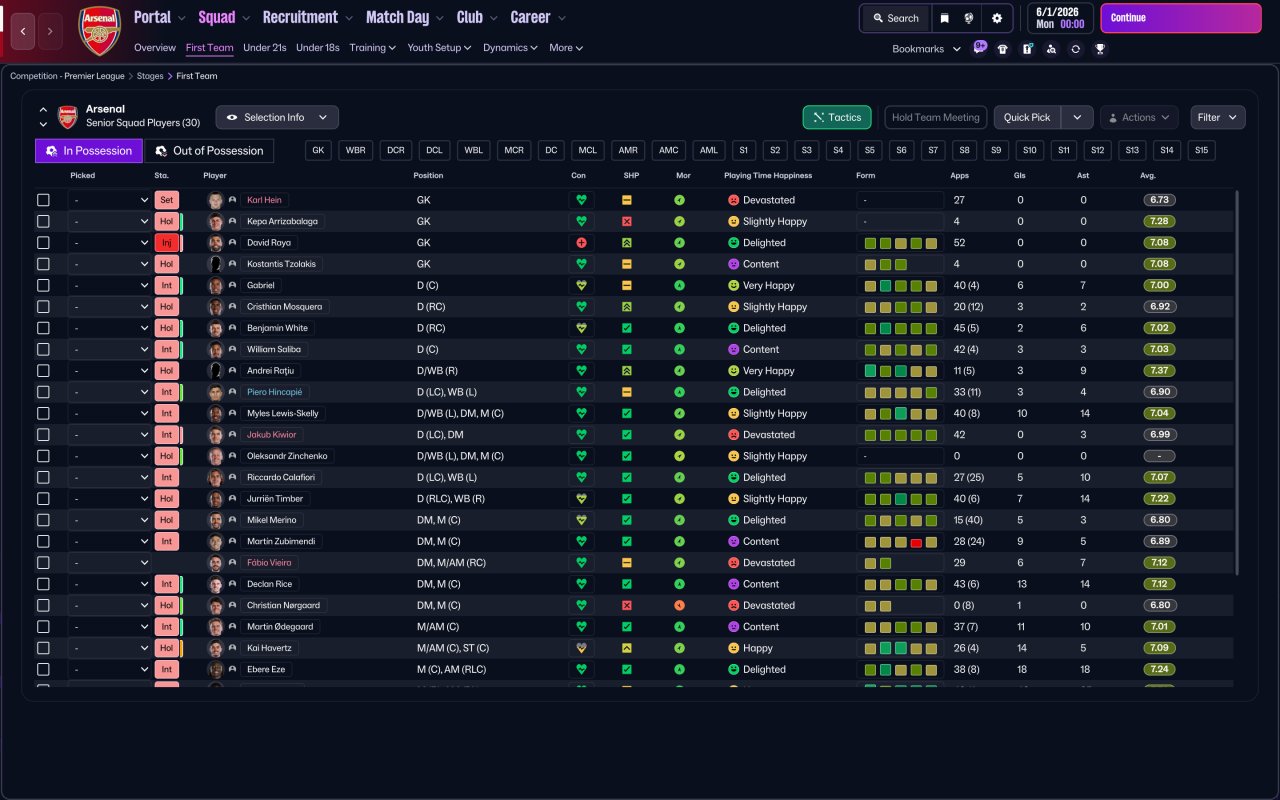Expand the Training submenu
This screenshot has height=800, width=1280.
pyautogui.click(x=373, y=47)
